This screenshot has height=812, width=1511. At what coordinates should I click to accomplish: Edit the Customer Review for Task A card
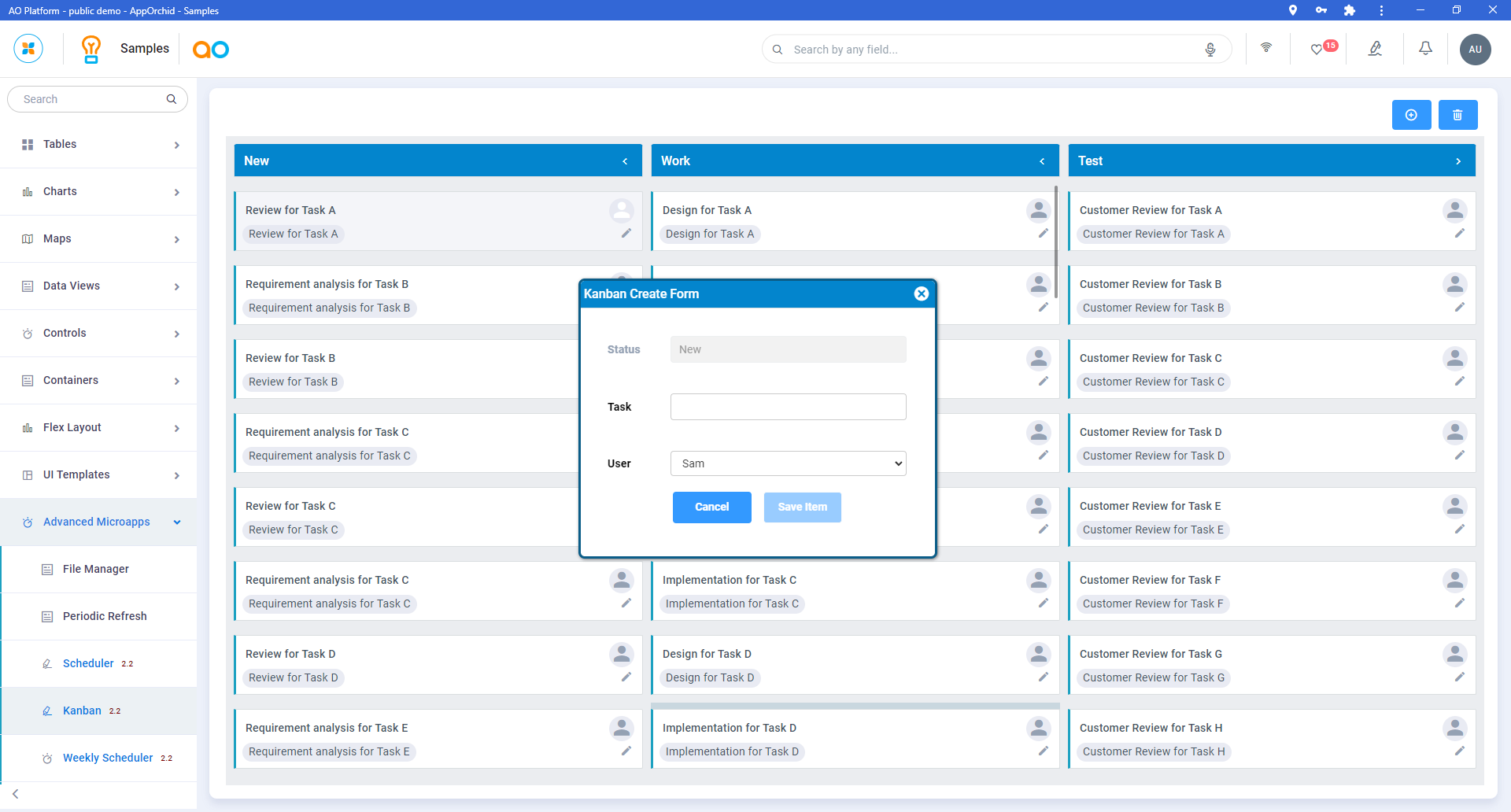pos(1459,234)
